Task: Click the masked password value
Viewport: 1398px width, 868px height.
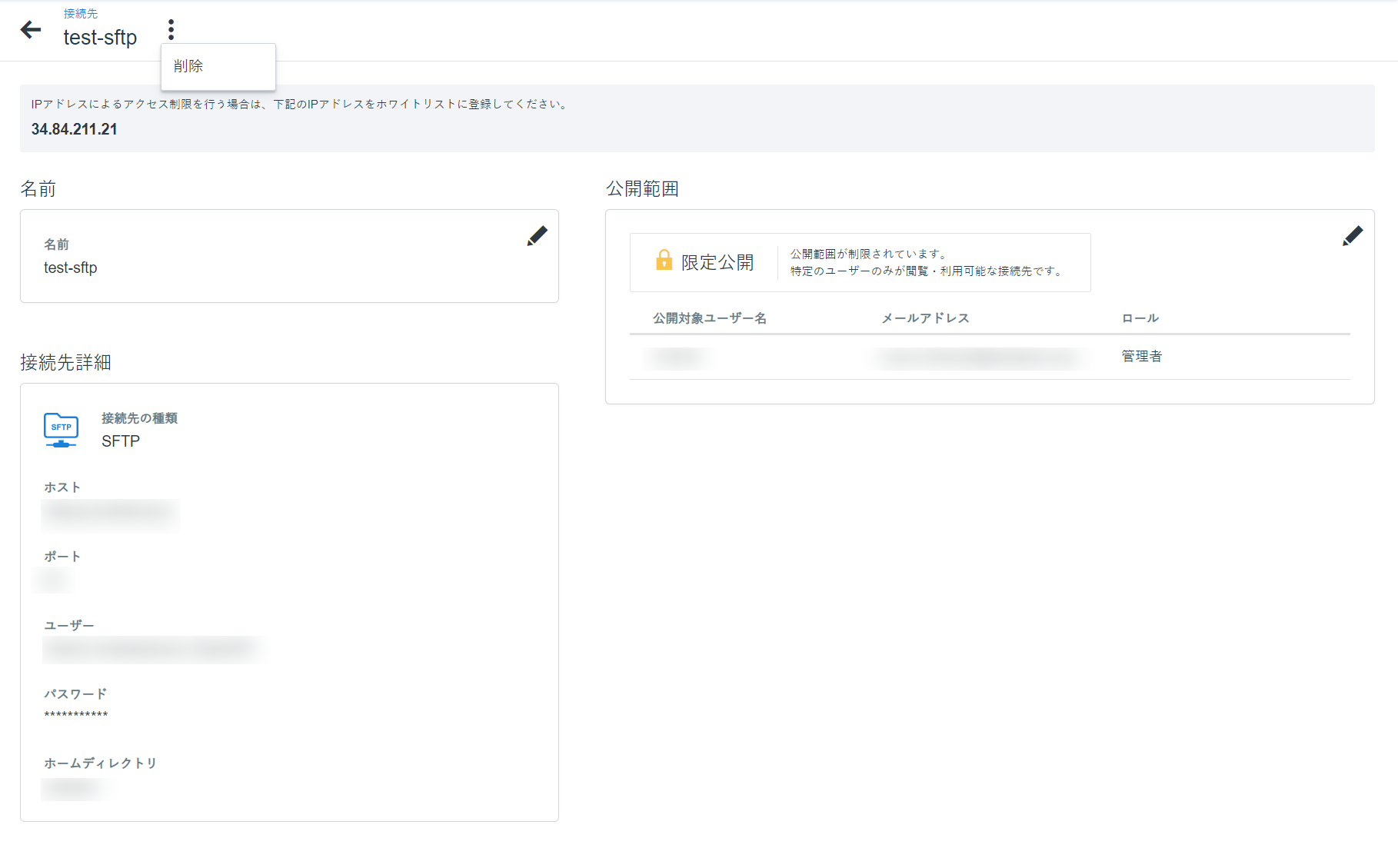Action: [x=76, y=715]
